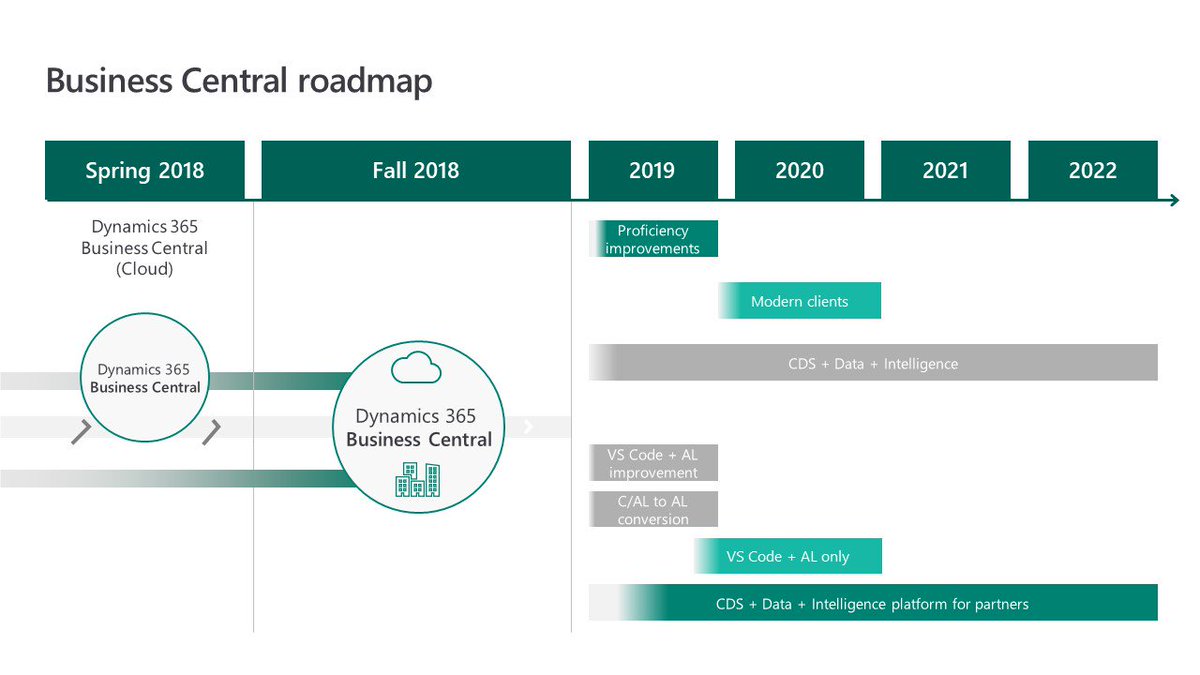Screen dimensions: 1200x675
Task: Select the 2019 timeline header
Action: pos(652,170)
